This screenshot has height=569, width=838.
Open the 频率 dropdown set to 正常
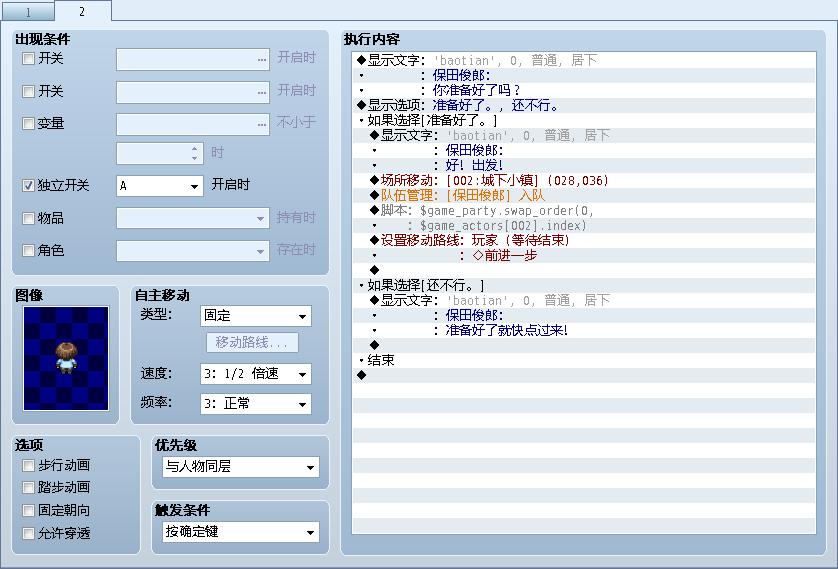point(255,404)
